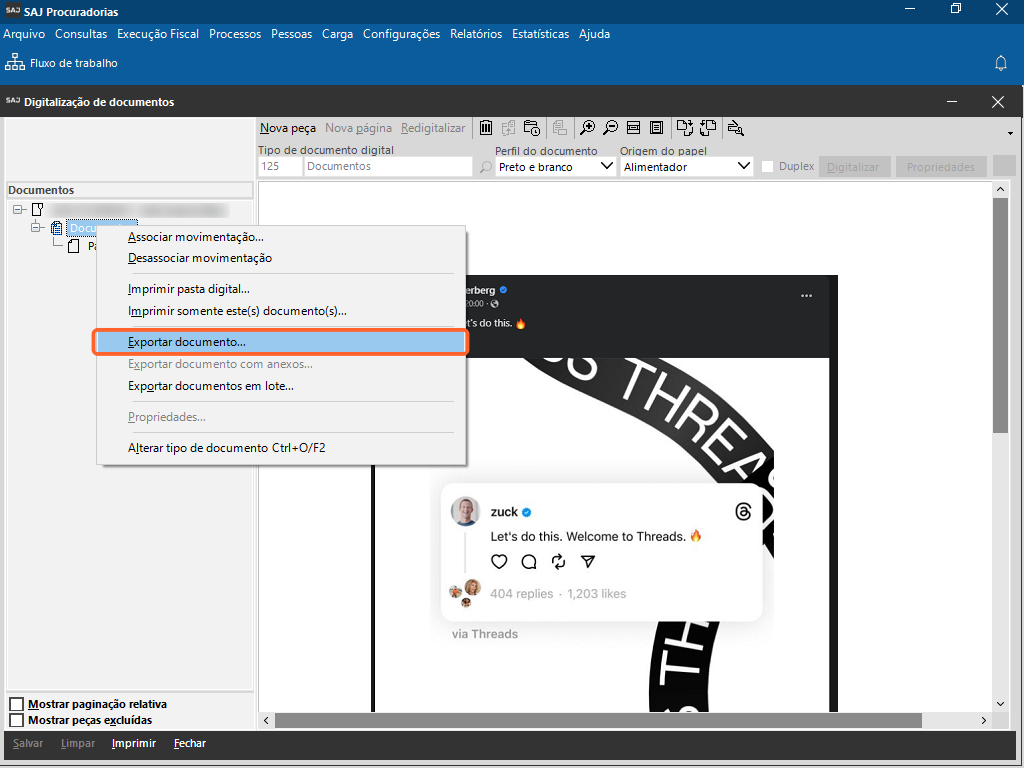
Task: Click the preview scroll-right arrow
Action: [984, 720]
